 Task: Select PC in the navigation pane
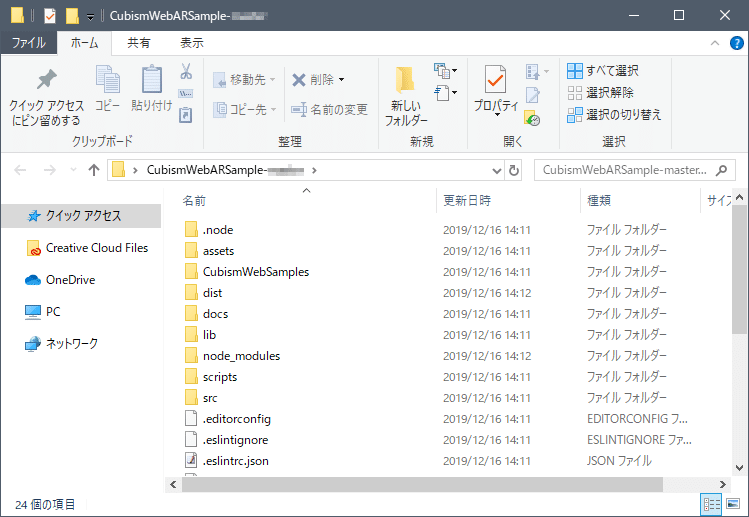tap(43, 312)
